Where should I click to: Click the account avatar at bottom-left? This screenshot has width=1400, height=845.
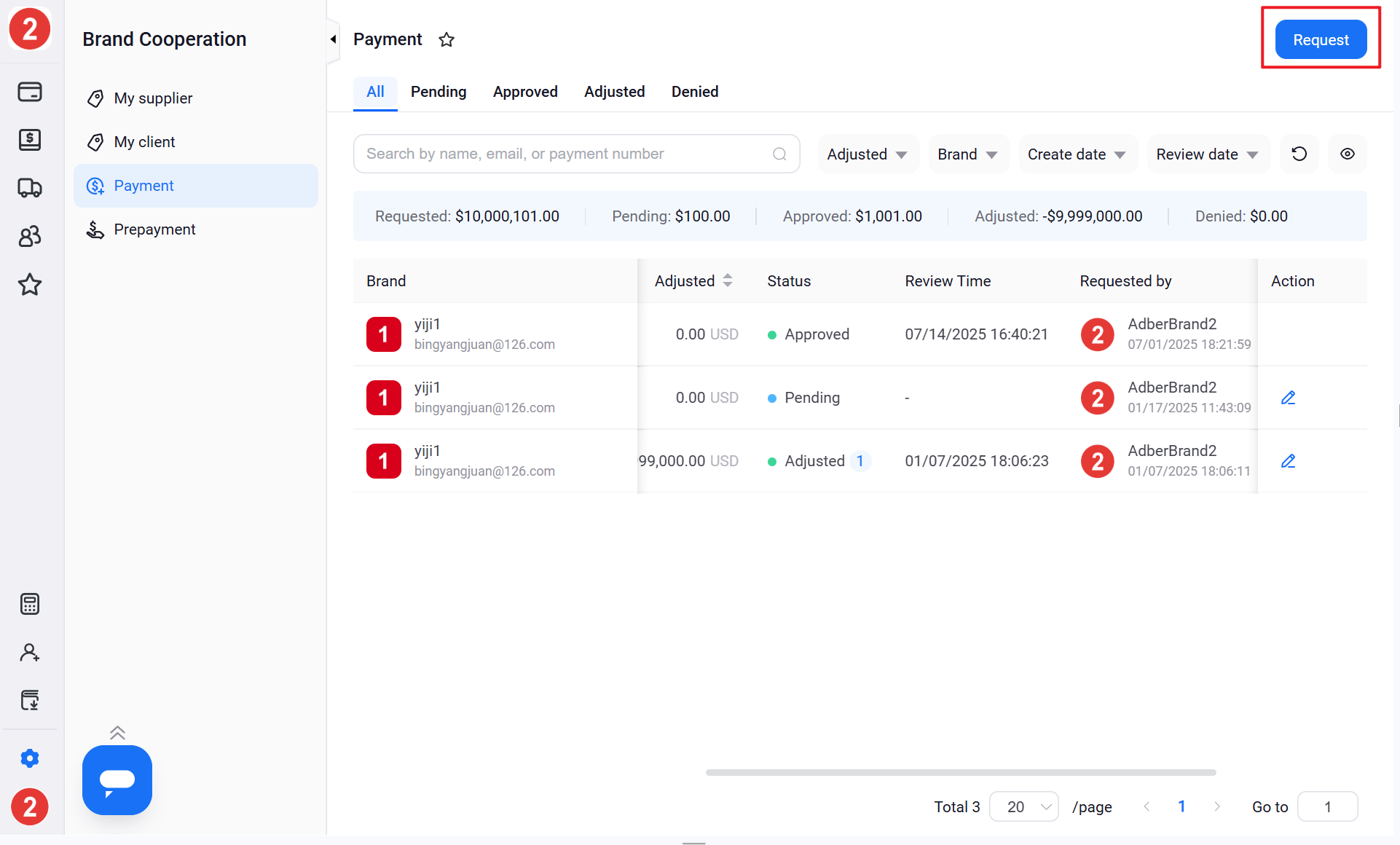click(30, 806)
